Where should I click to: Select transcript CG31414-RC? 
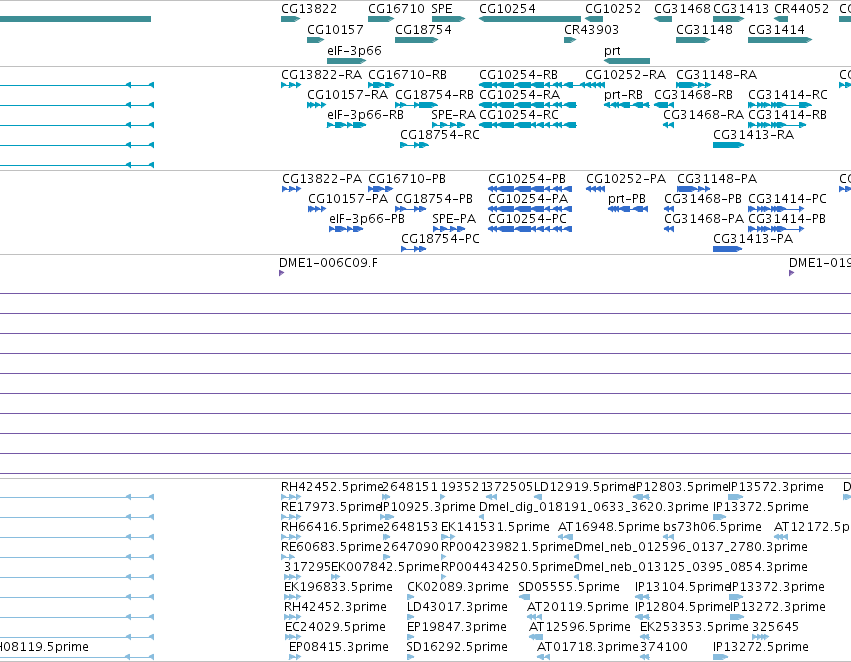point(788,94)
